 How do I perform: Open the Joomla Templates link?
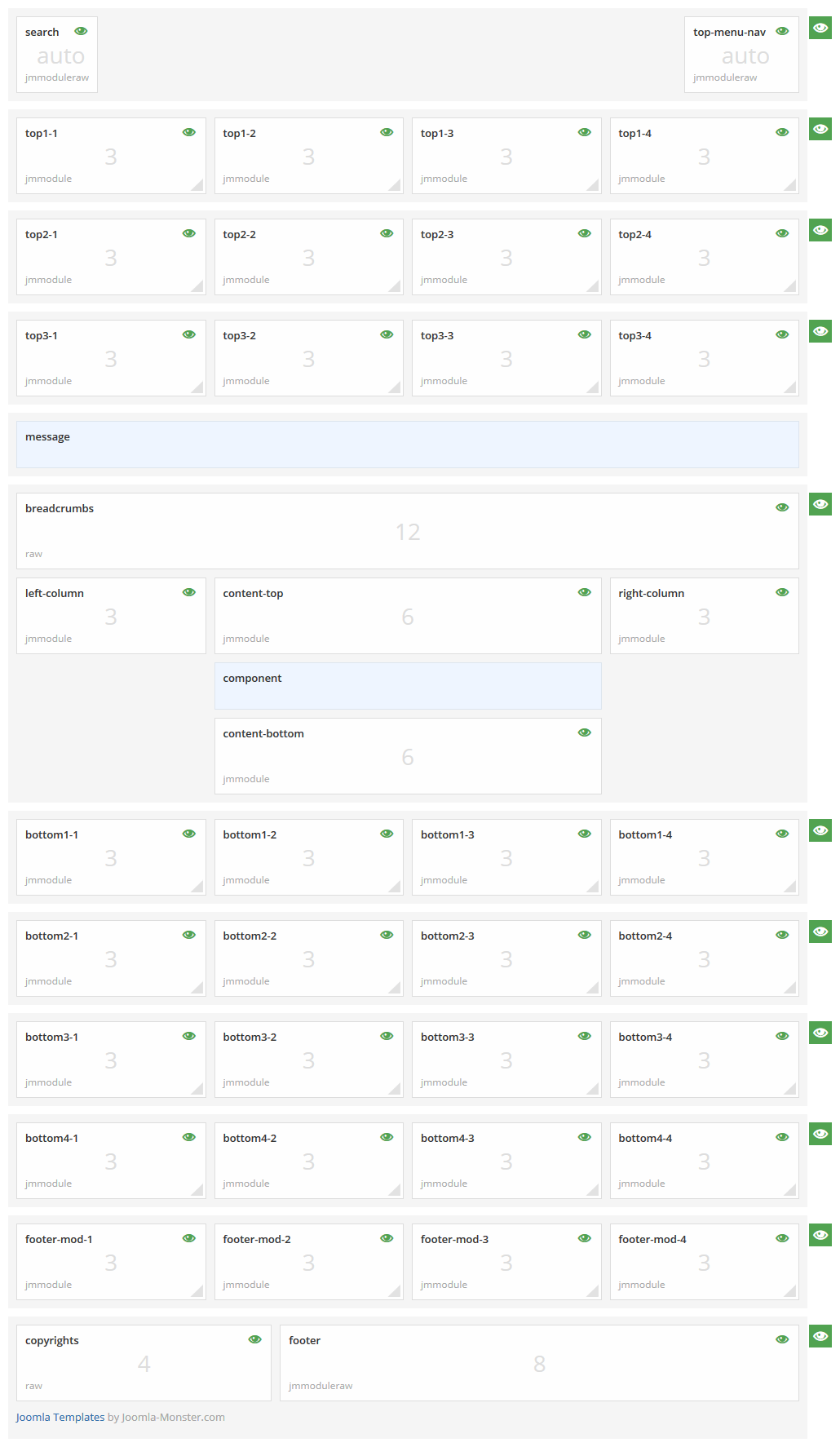[x=60, y=1417]
